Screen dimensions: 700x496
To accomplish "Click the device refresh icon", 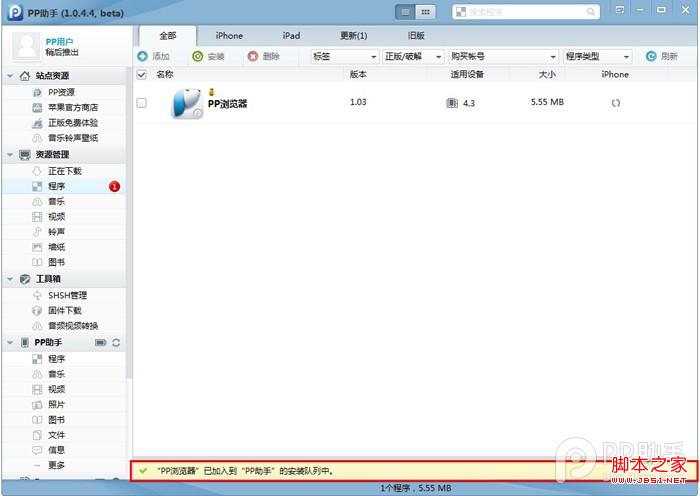I will pyautogui.click(x=116, y=342).
